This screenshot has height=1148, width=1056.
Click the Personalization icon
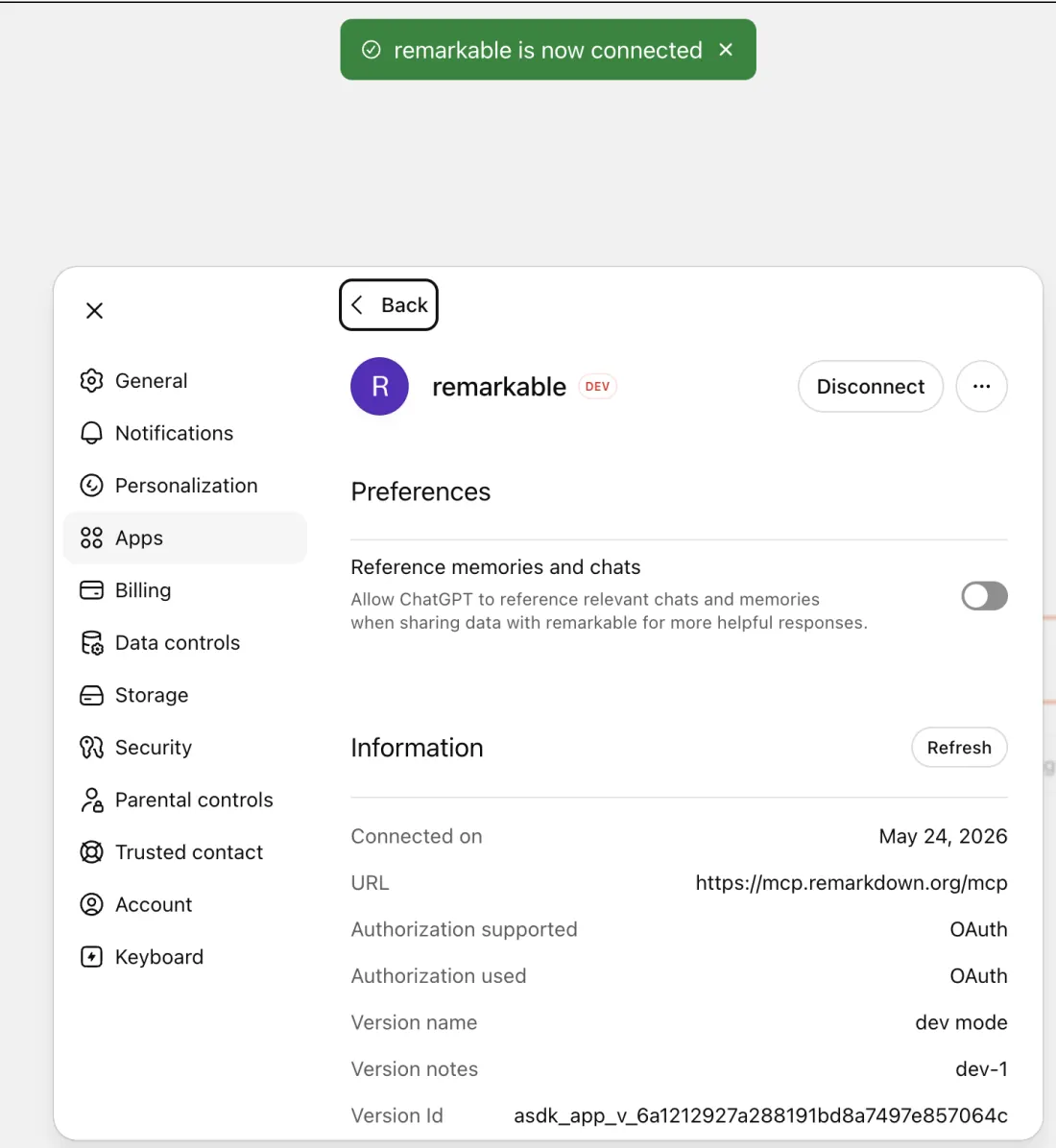(91, 486)
